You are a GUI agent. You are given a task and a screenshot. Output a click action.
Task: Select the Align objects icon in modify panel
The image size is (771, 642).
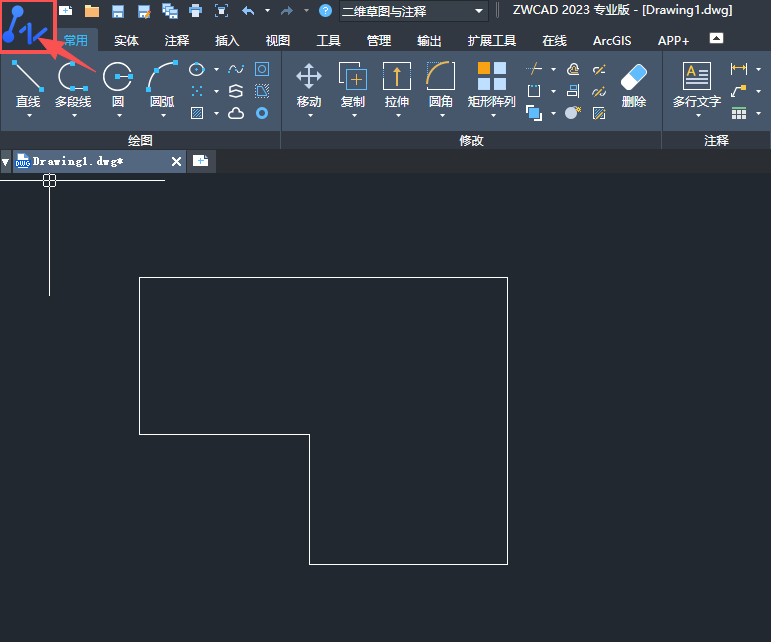pos(573,91)
